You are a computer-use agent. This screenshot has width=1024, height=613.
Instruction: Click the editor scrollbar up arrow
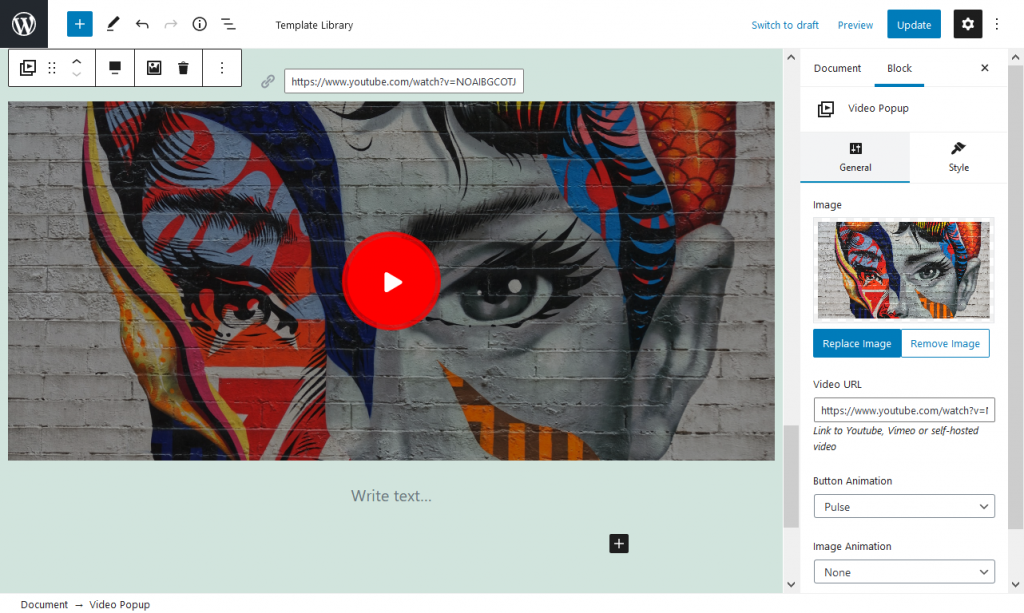[x=791, y=57]
